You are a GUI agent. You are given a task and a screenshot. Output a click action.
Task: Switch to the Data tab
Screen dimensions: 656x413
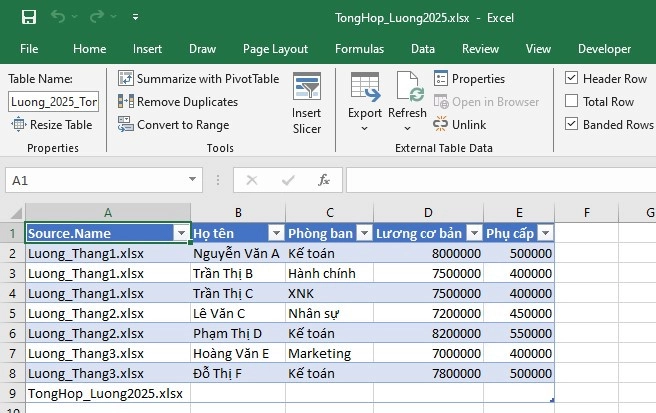pos(423,49)
